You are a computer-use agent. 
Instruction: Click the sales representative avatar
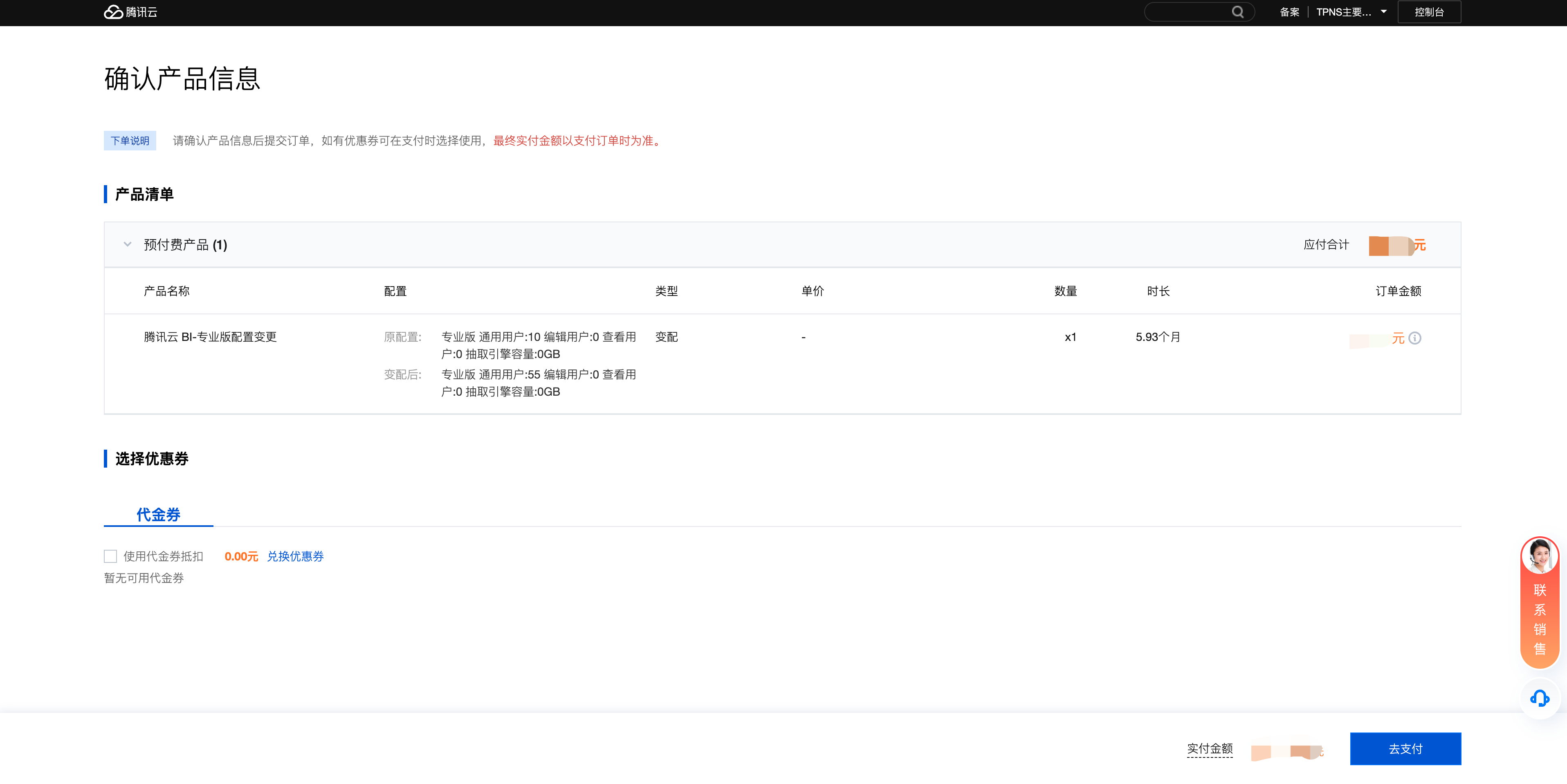tap(1539, 556)
